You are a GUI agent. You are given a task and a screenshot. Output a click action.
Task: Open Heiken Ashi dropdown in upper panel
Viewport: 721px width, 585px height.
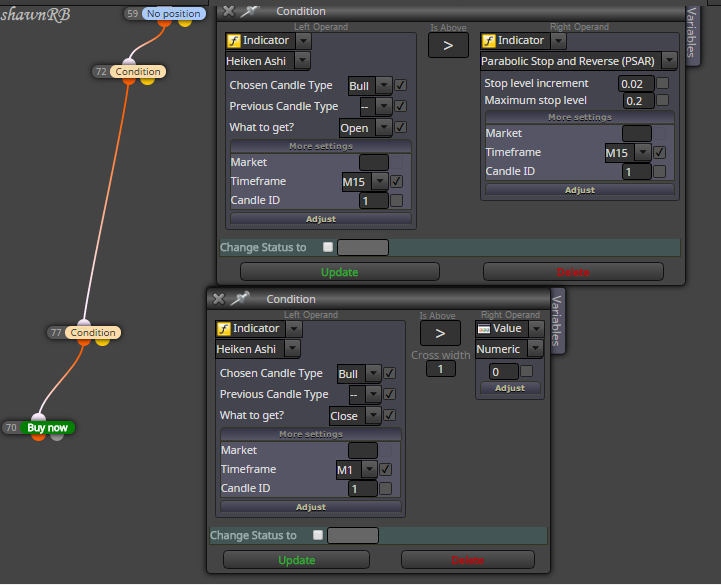(302, 60)
